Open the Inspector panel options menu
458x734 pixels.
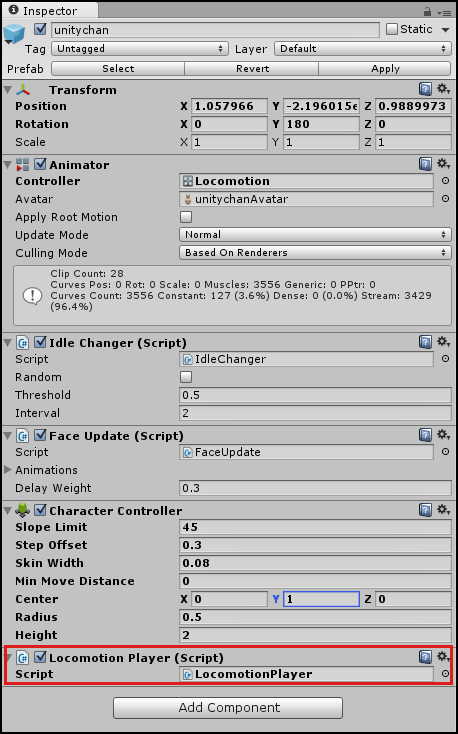coord(443,12)
